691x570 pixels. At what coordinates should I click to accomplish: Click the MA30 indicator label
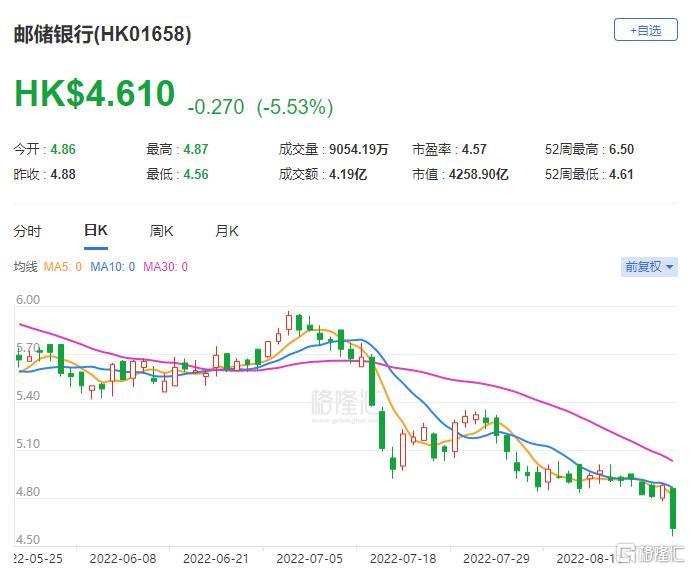tap(165, 267)
